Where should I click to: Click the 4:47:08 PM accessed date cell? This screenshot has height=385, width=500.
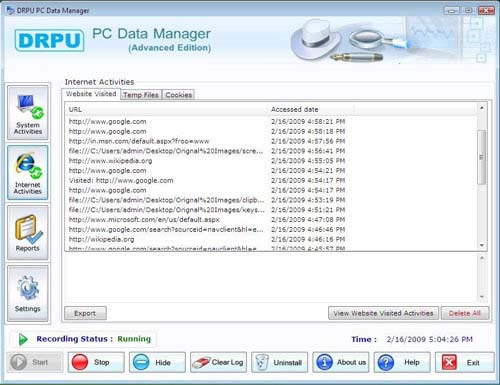point(308,220)
